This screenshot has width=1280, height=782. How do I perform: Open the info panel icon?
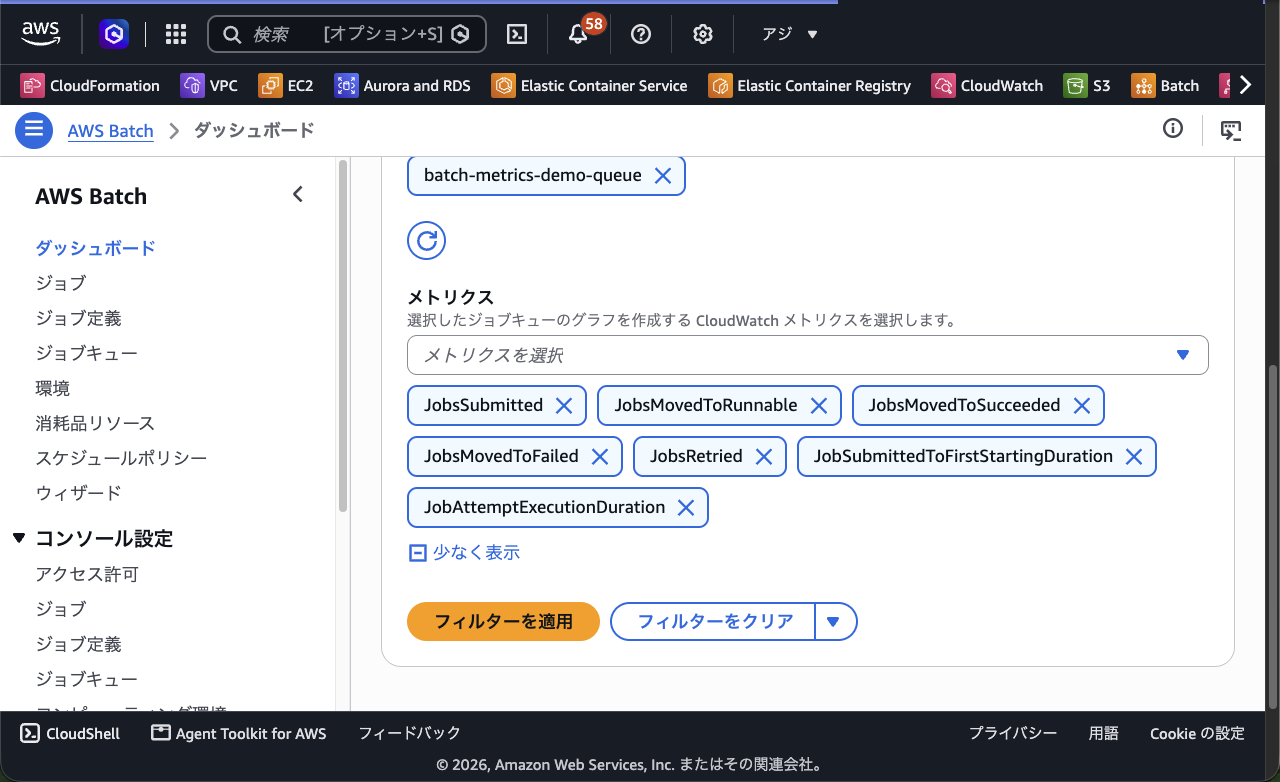(x=1173, y=129)
